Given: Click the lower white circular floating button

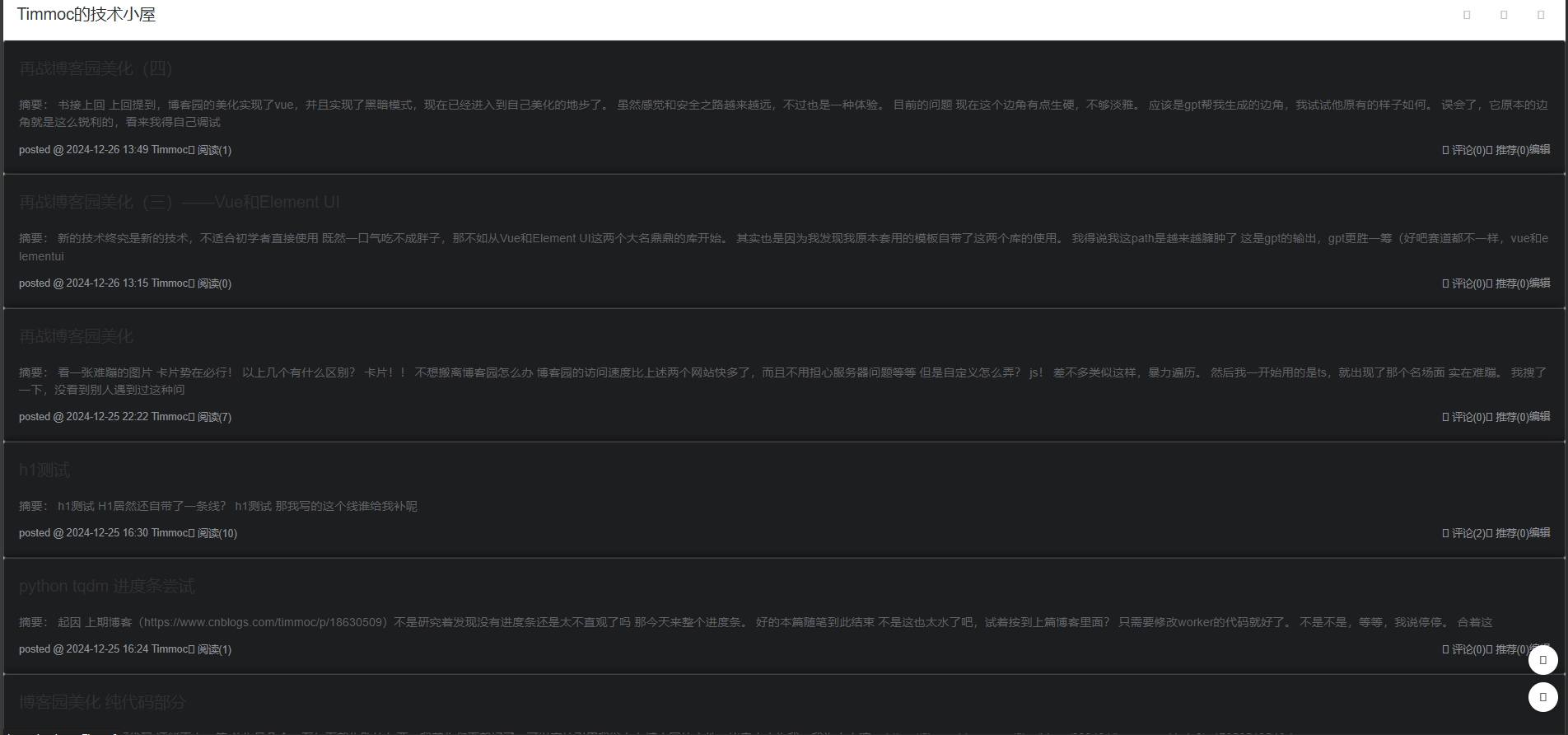Looking at the screenshot, I should pyautogui.click(x=1543, y=697).
